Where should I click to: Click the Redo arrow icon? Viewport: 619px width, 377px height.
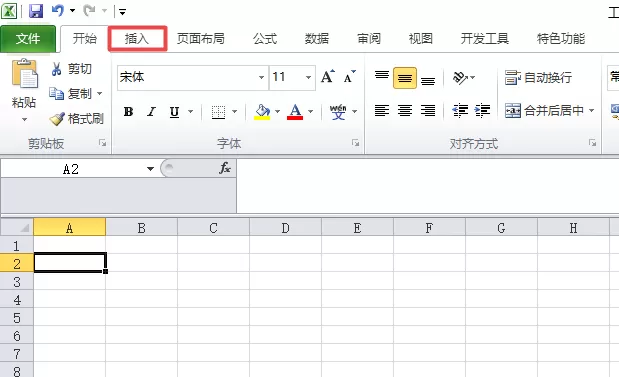point(89,10)
